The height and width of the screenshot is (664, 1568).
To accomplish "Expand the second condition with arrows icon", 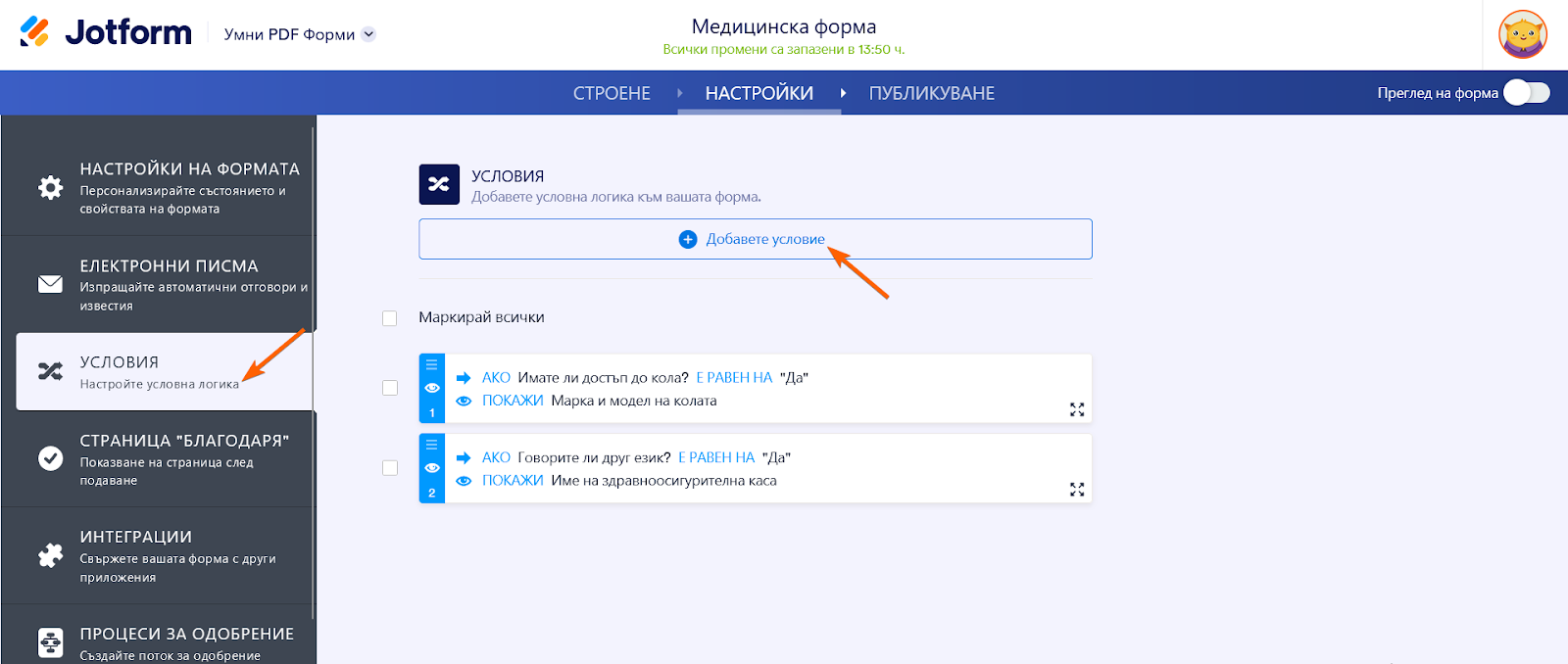I will point(1077,490).
